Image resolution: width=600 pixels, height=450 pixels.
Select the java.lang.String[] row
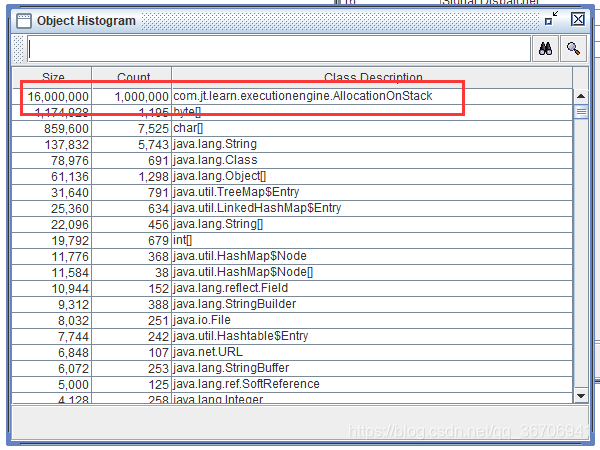(292, 224)
